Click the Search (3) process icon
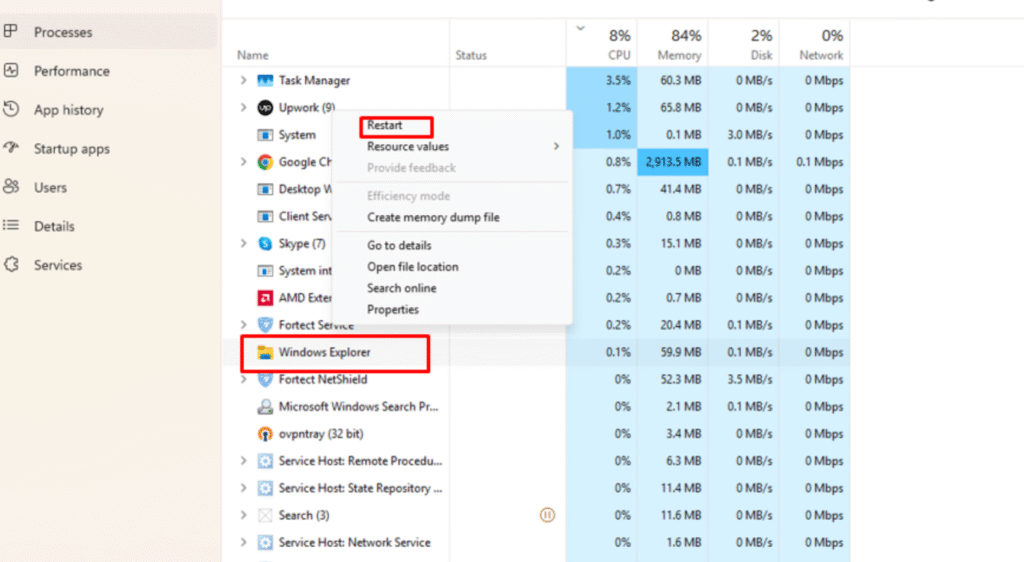The width and height of the screenshot is (1024, 562). click(264, 516)
